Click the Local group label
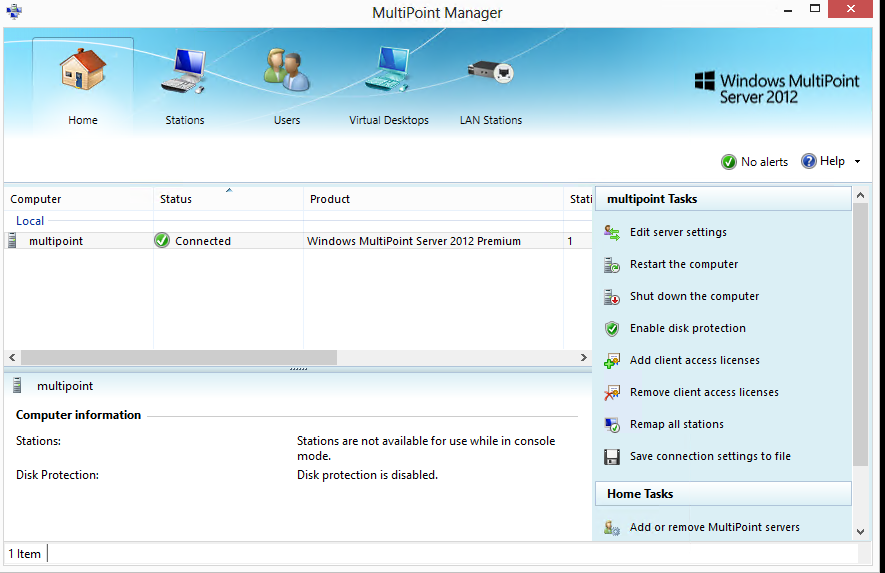 30,221
